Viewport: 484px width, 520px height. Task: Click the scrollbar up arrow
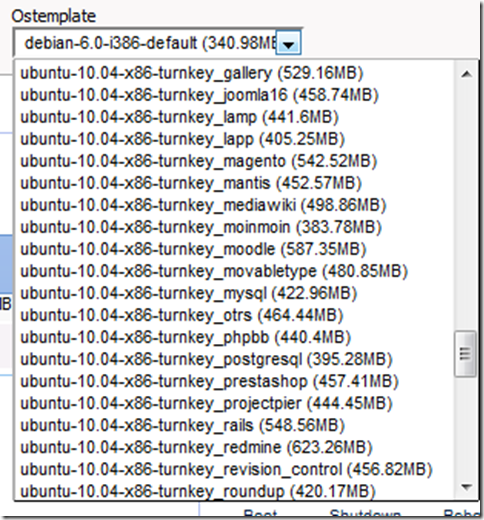coord(466,74)
